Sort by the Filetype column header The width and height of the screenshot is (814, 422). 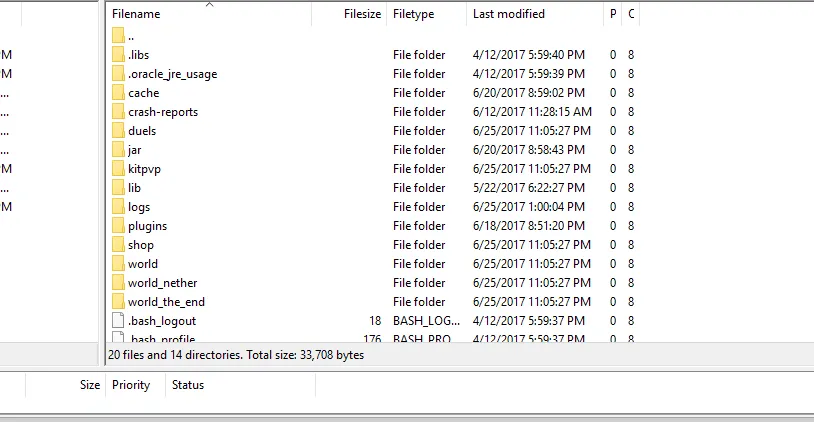(x=414, y=14)
